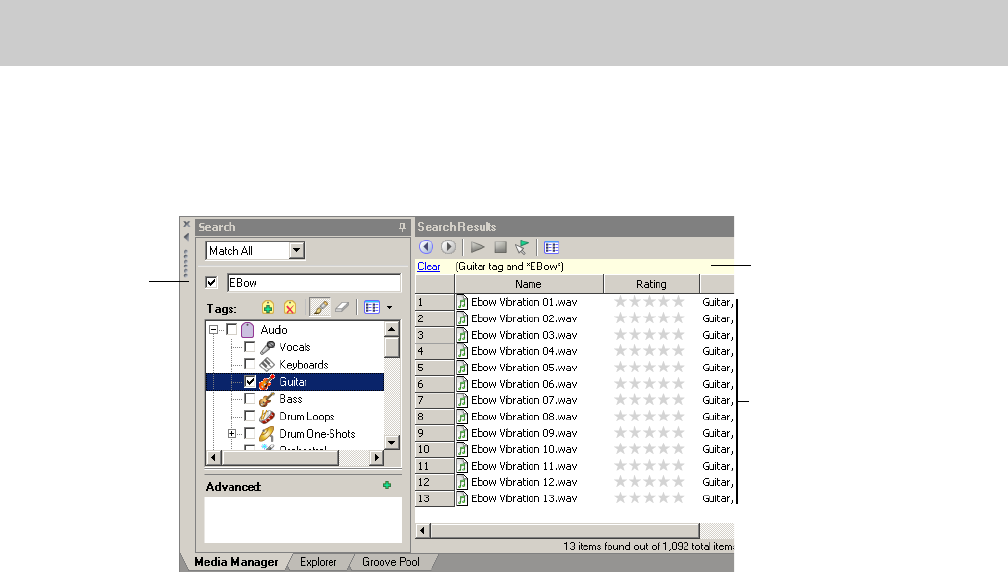Image resolution: width=1008 pixels, height=572 pixels.
Task: Click the delete tag icon
Action: [x=290, y=307]
